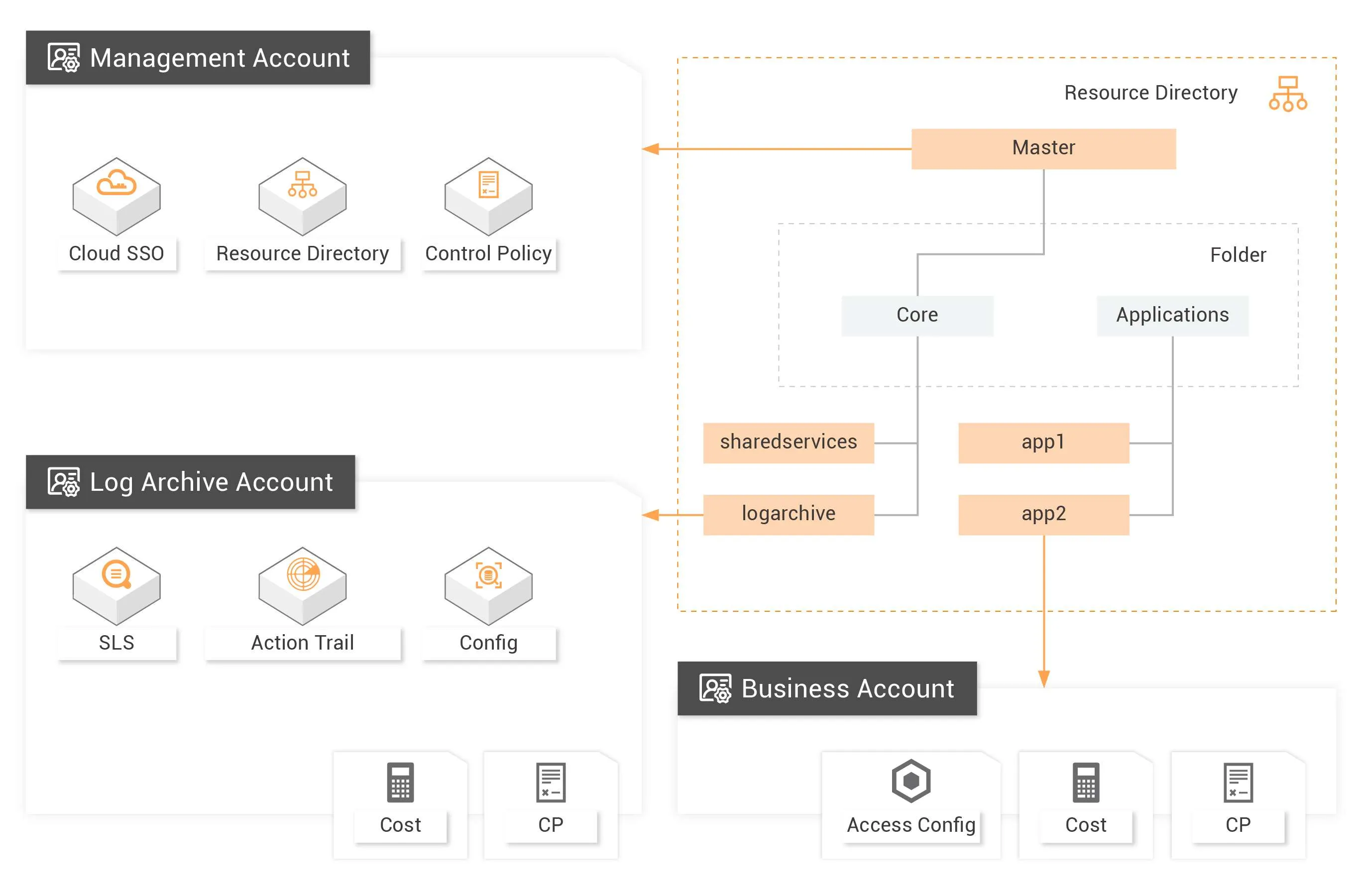Select the Core folder node
Image resolution: width=1354 pixels, height=896 pixels.
click(917, 316)
